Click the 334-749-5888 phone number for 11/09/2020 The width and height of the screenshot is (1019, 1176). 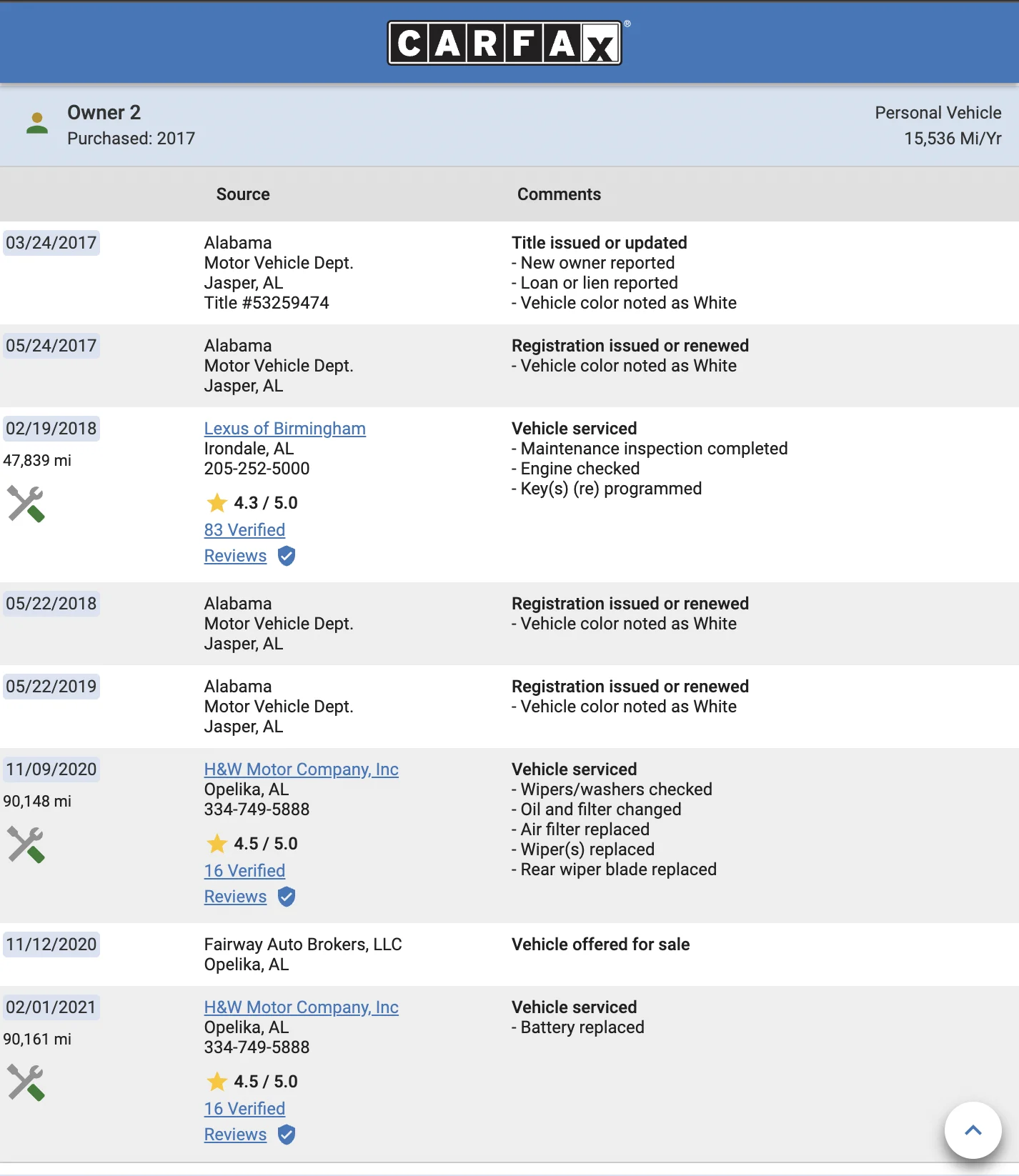[x=257, y=809]
